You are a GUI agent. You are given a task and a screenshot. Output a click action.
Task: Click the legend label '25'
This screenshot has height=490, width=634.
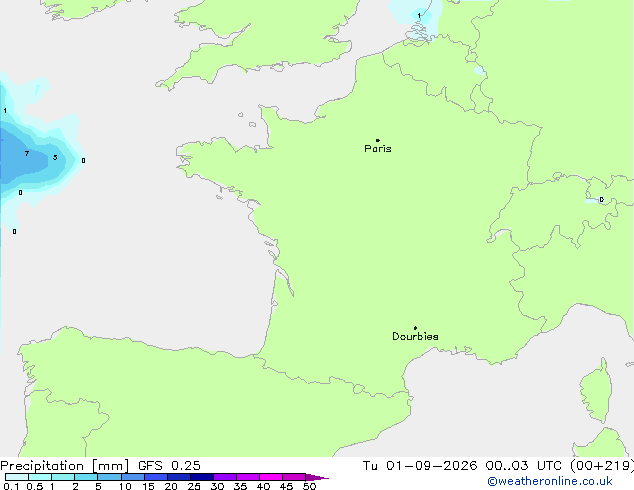[194, 486]
